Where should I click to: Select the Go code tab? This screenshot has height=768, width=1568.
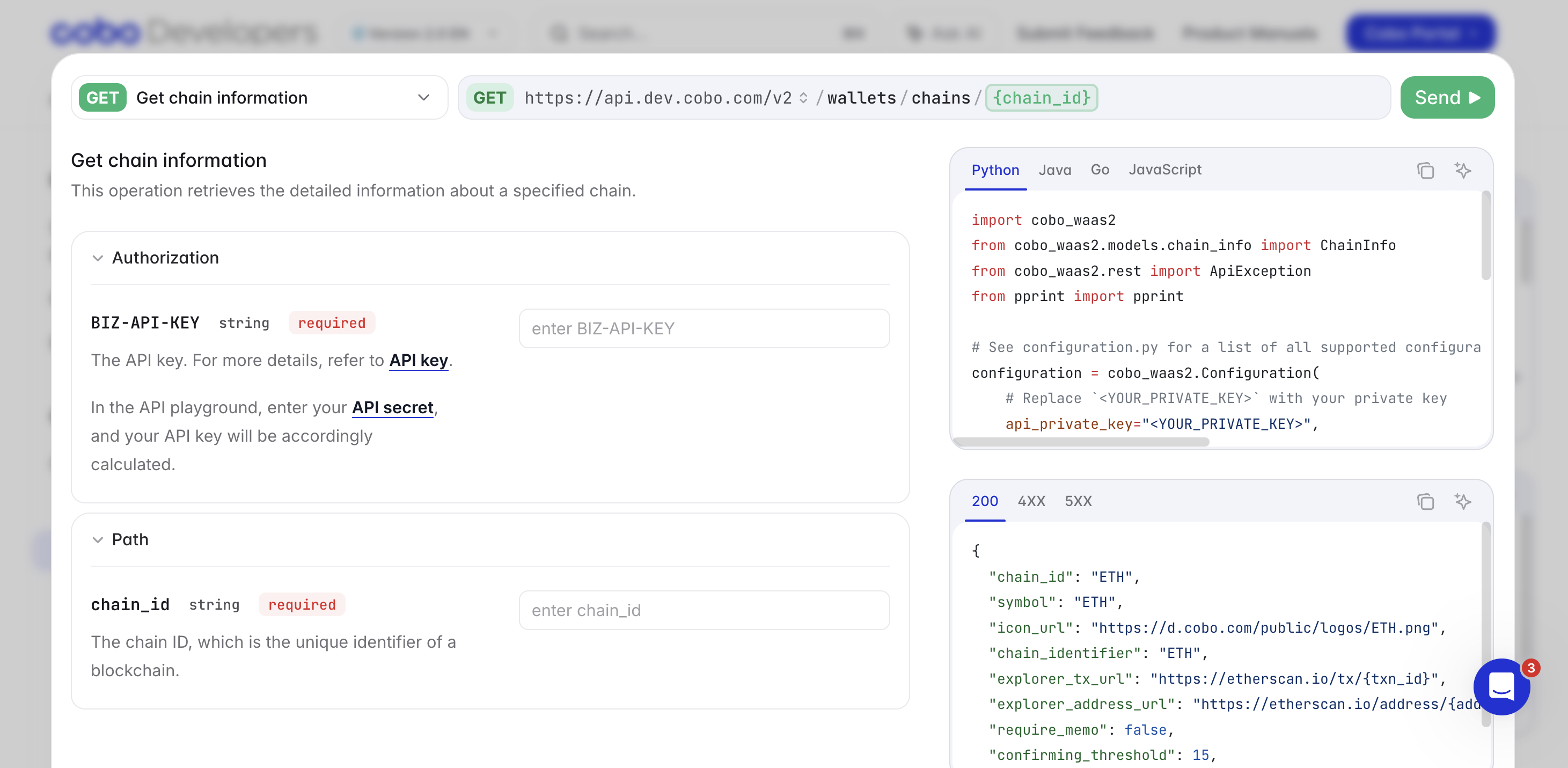(1100, 170)
